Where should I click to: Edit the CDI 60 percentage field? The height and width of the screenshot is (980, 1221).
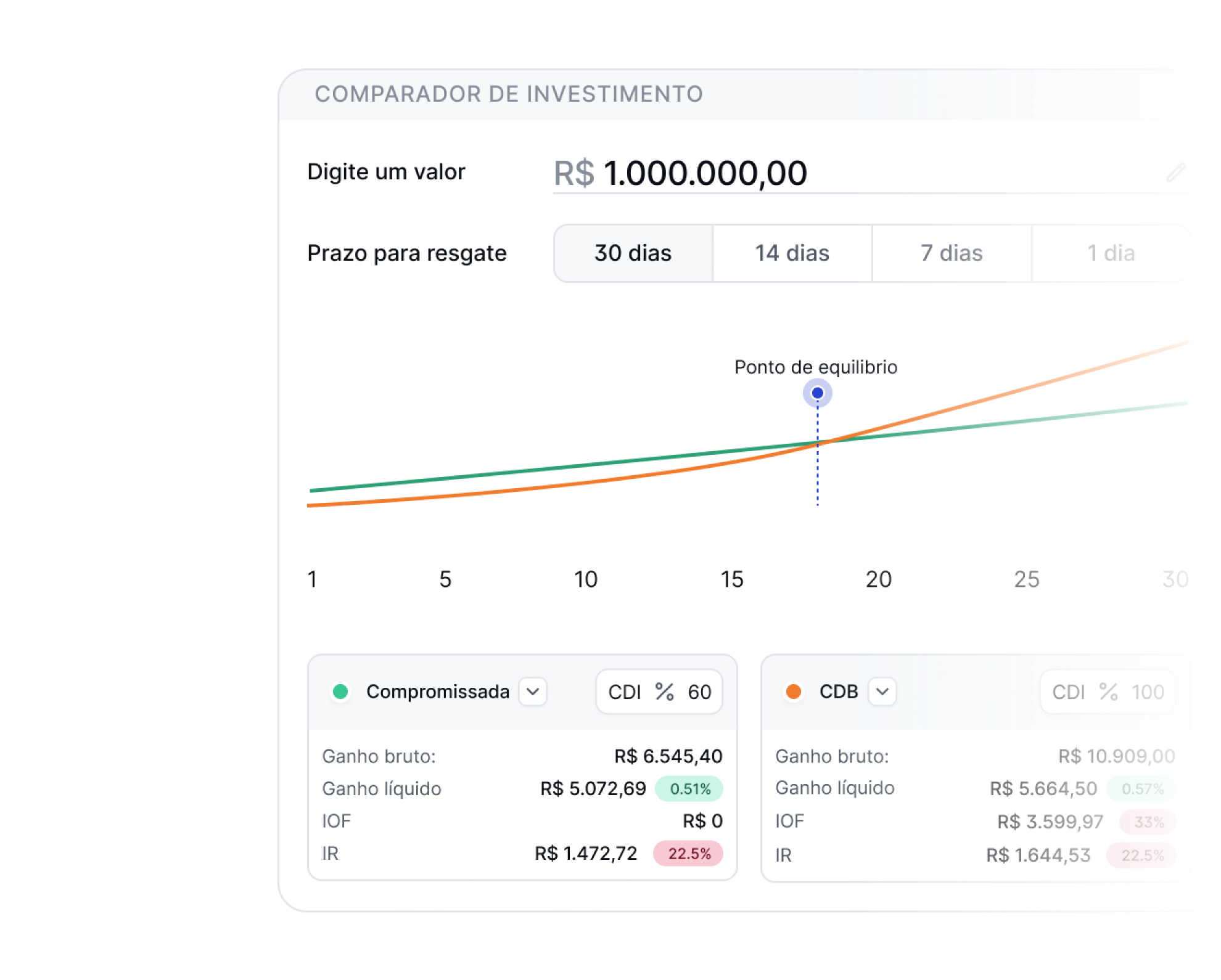(699, 692)
